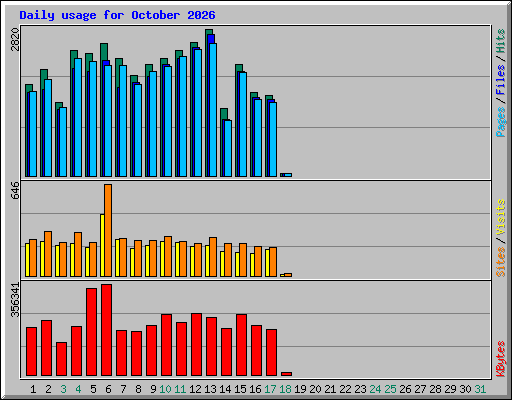Click the Sites legend label

(501, 262)
